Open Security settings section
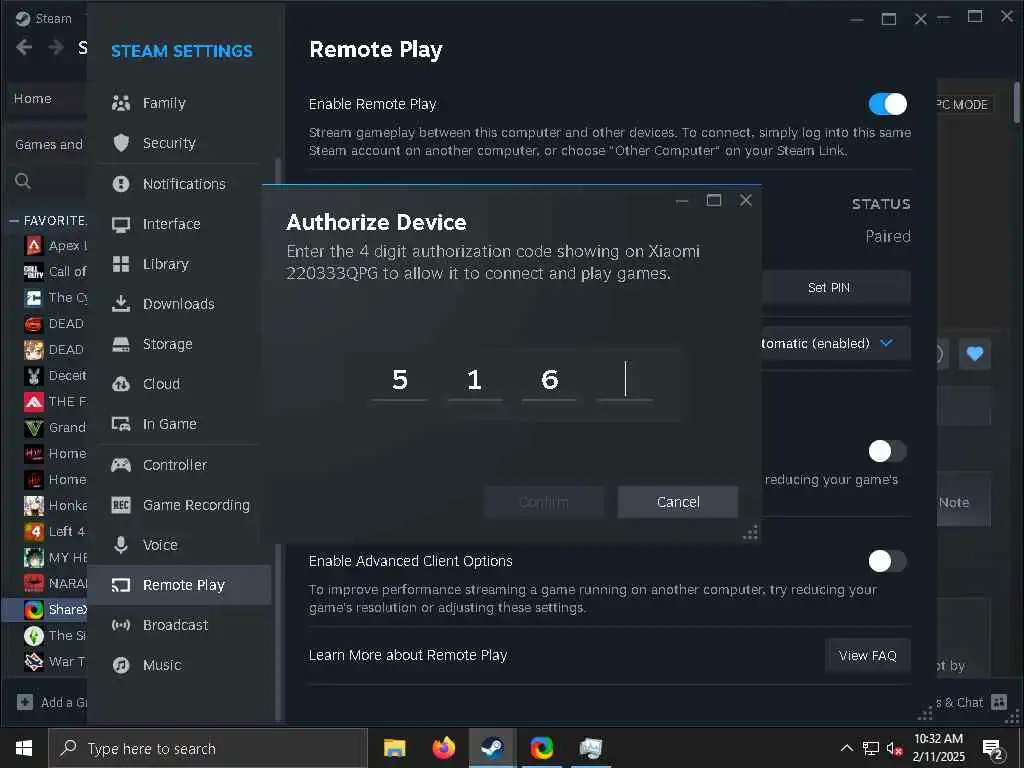Screen dimensions: 1024x768 pos(169,143)
